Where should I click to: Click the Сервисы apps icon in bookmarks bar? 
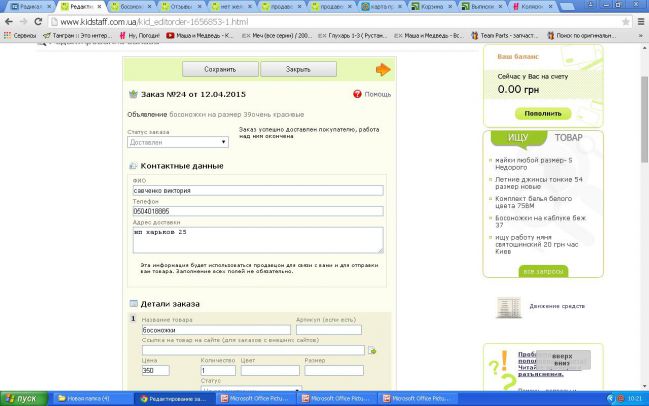(x=7, y=35)
